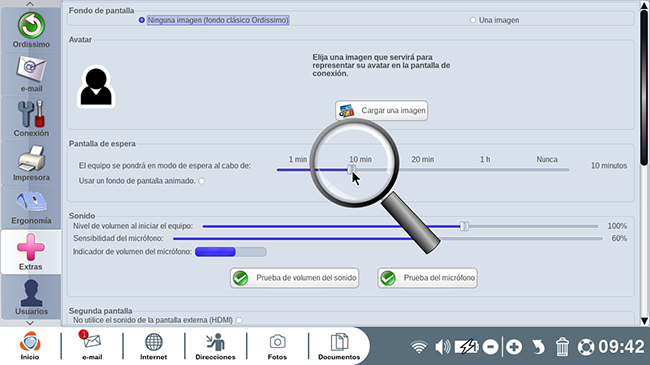
Task: Open Wi-Fi status in the tray
Action: click(419, 347)
